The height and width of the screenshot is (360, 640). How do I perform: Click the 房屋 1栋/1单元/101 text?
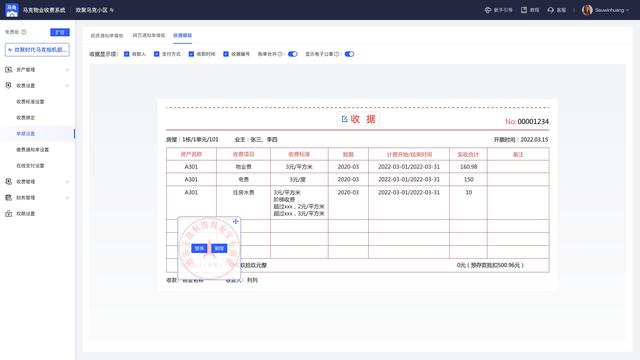click(192, 140)
